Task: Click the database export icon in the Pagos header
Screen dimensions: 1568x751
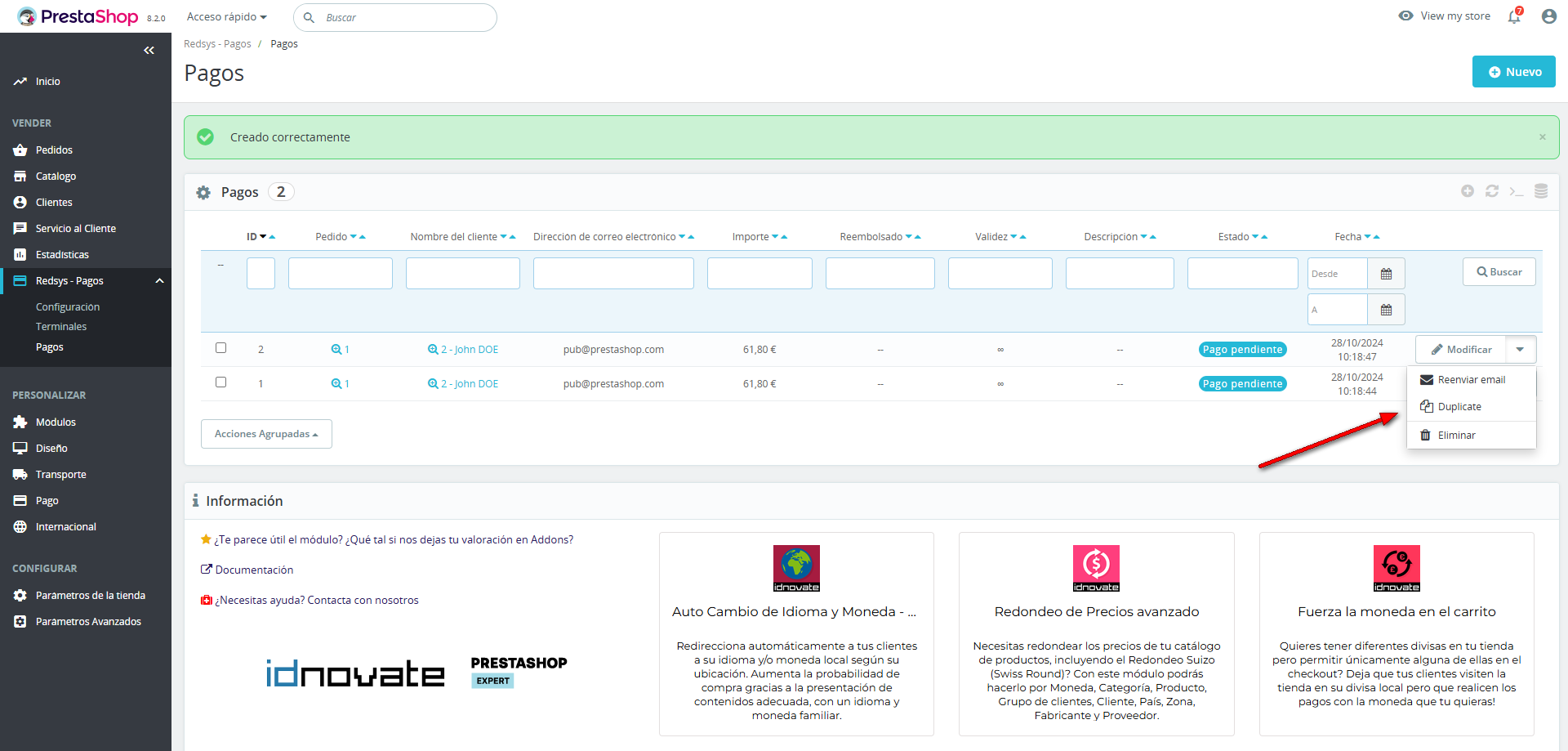Action: pos(1541,191)
